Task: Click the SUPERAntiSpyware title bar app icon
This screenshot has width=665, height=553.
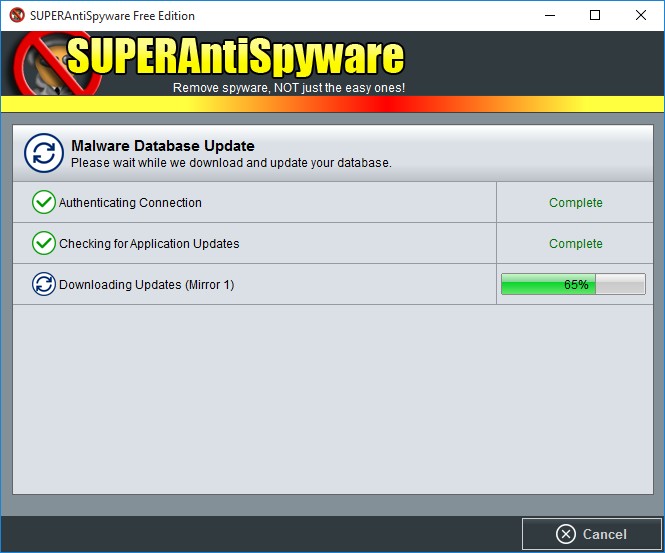Action: coord(17,15)
